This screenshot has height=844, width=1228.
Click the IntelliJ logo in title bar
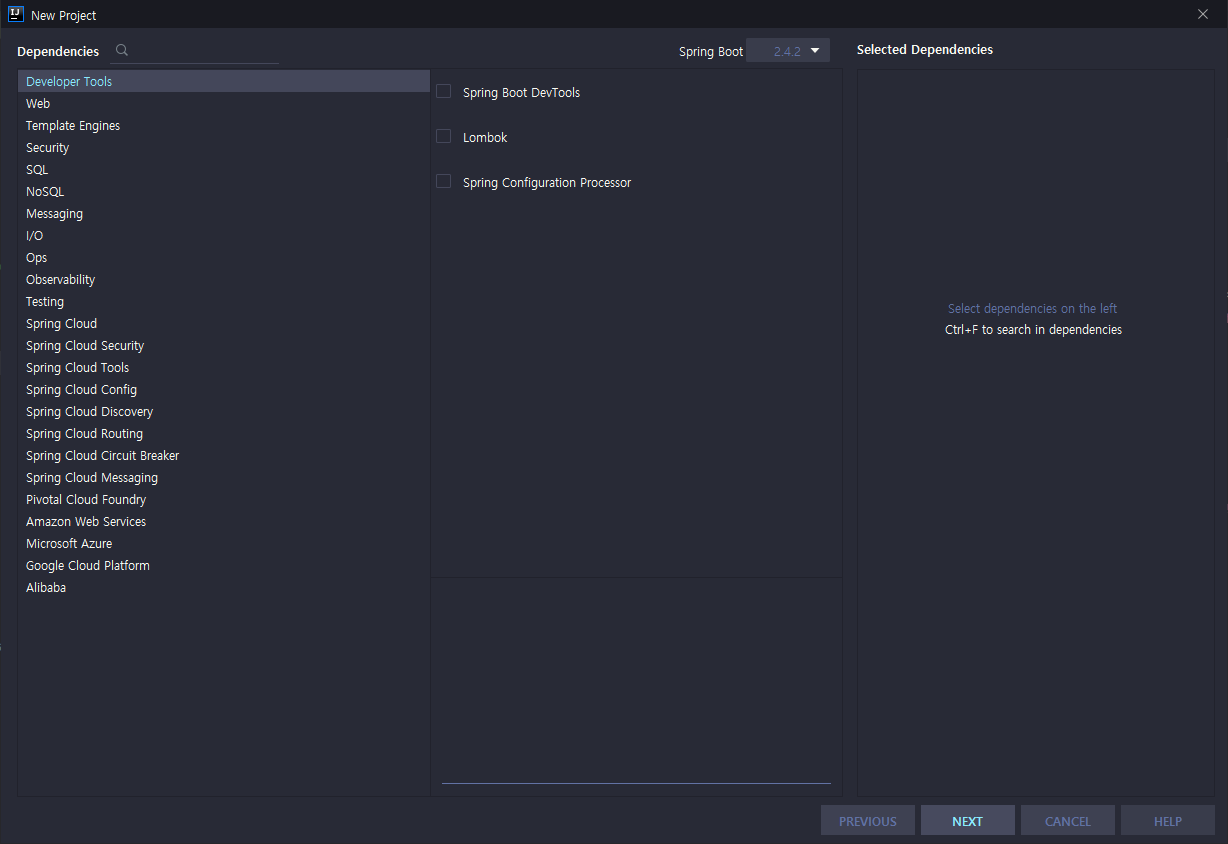click(16, 14)
